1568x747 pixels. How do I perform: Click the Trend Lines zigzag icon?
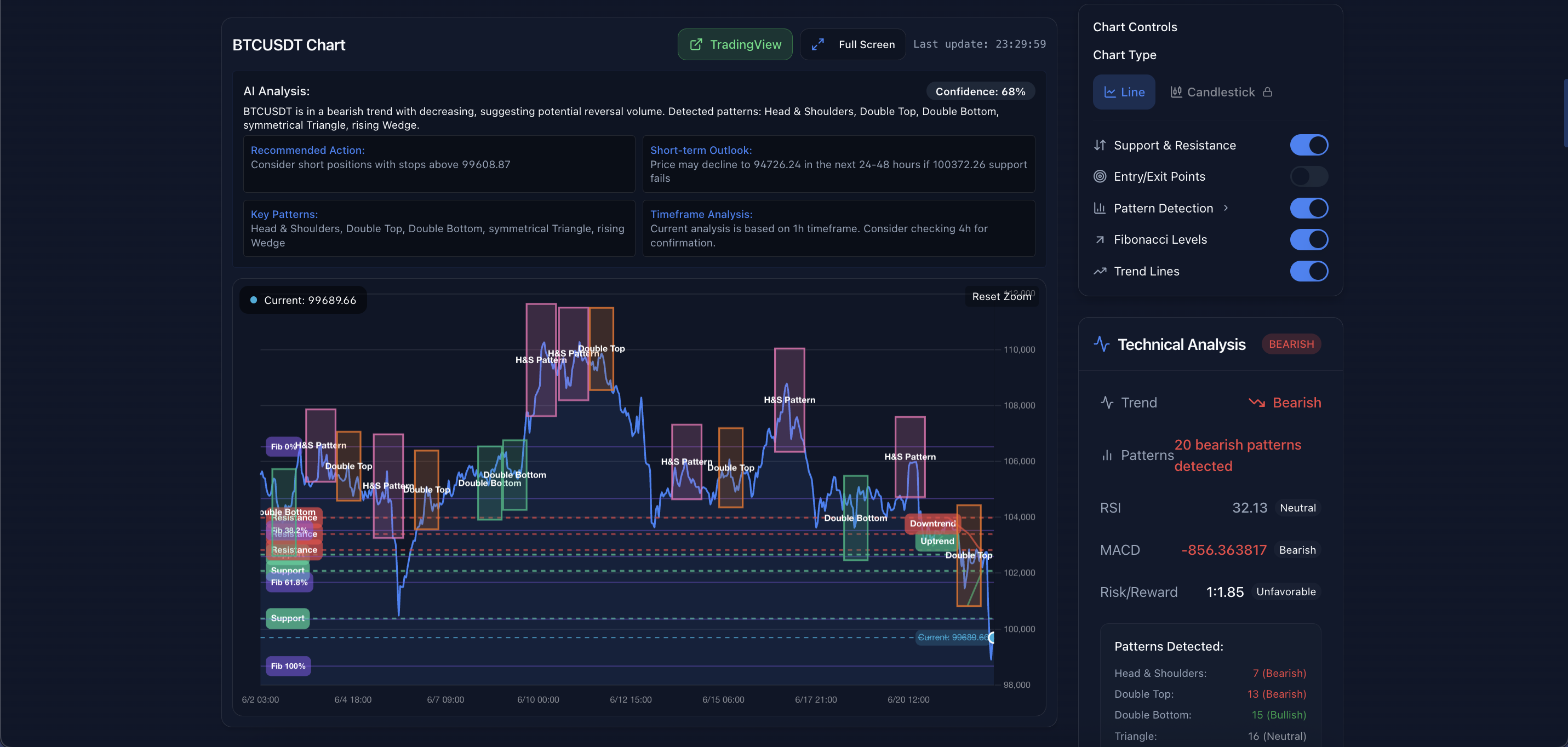coord(1100,271)
